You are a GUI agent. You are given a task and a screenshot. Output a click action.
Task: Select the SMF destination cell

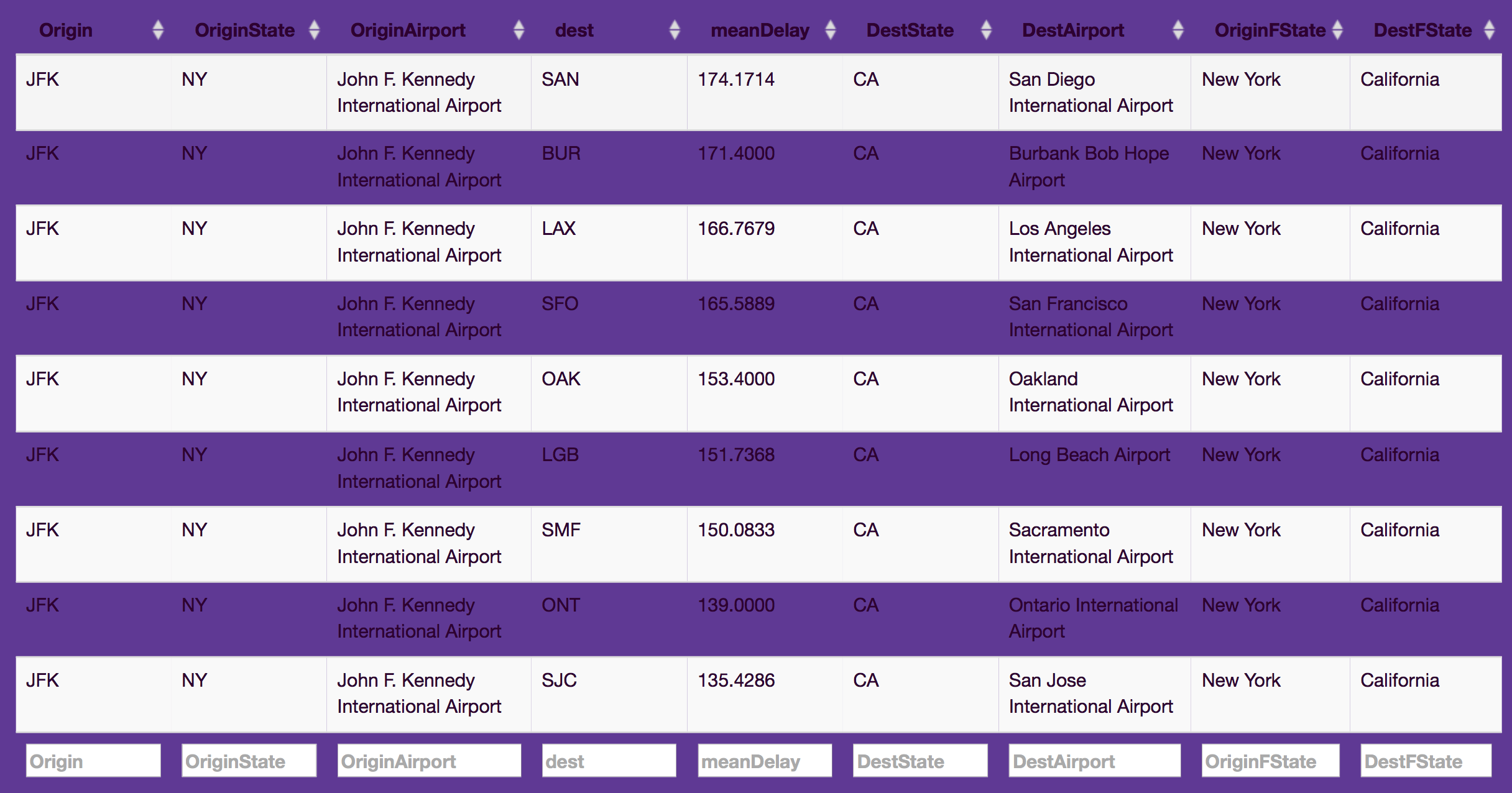point(609,544)
